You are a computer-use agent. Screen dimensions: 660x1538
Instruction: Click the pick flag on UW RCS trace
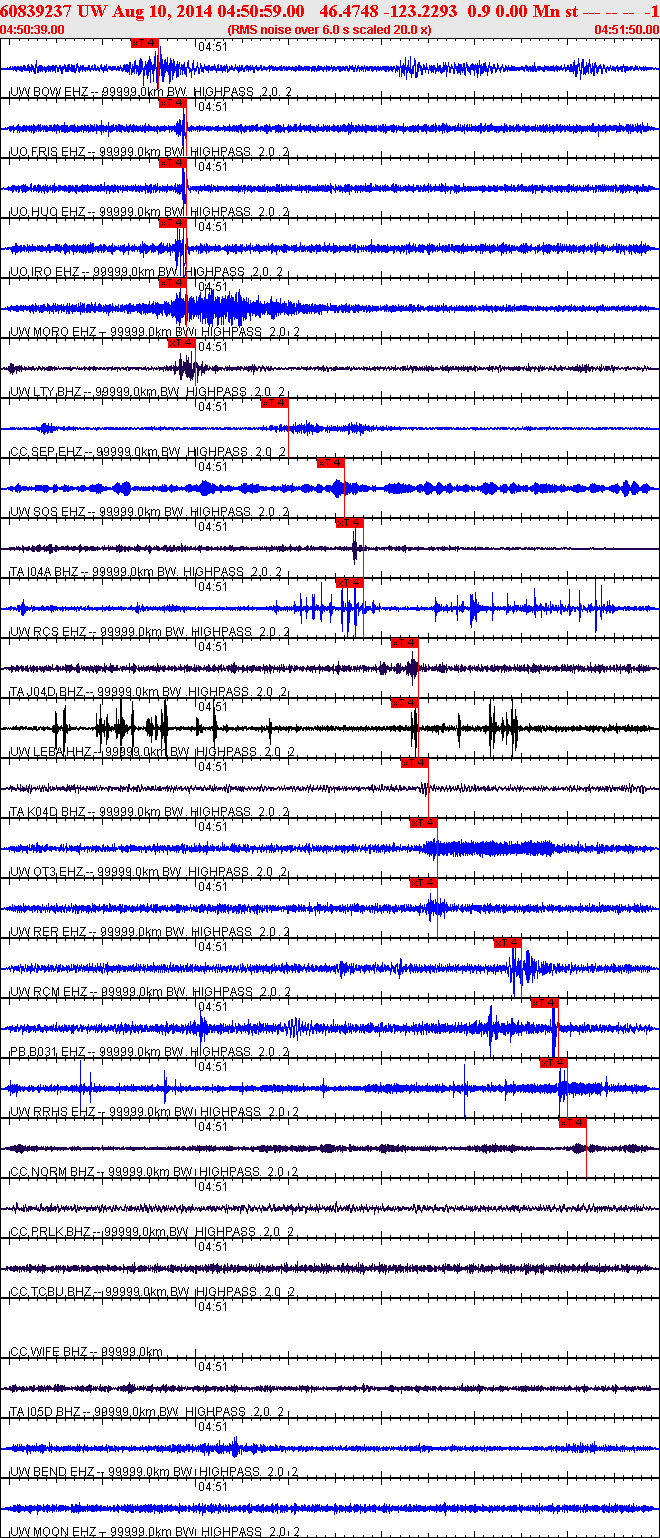coord(349,583)
